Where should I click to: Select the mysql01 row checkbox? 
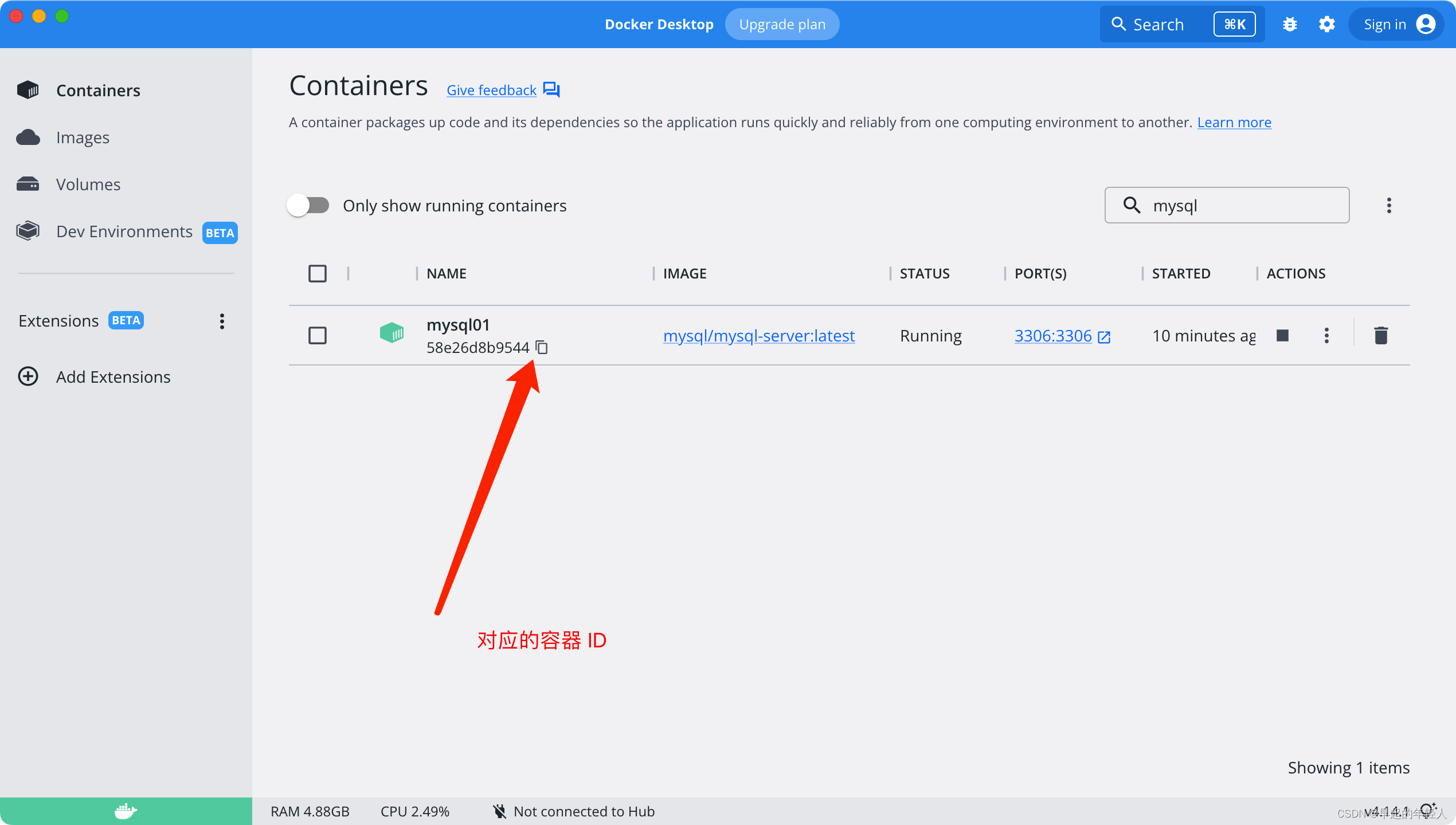[317, 335]
